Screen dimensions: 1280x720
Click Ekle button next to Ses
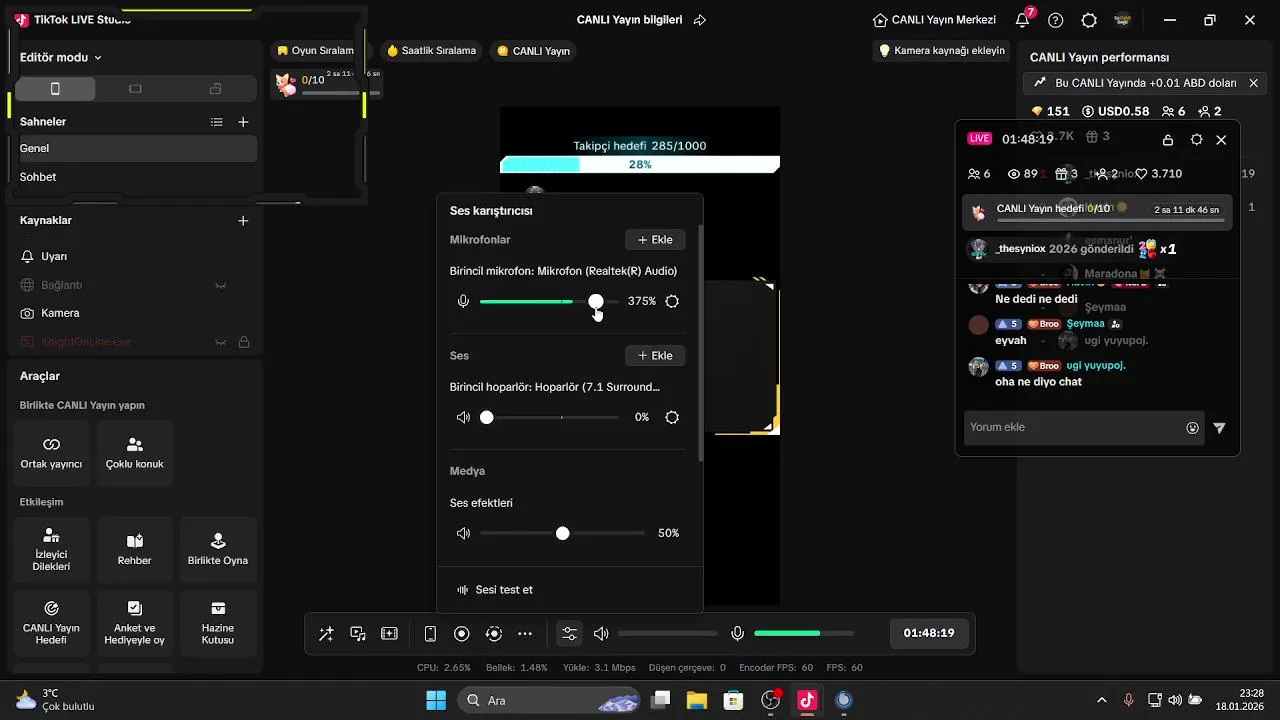(655, 356)
